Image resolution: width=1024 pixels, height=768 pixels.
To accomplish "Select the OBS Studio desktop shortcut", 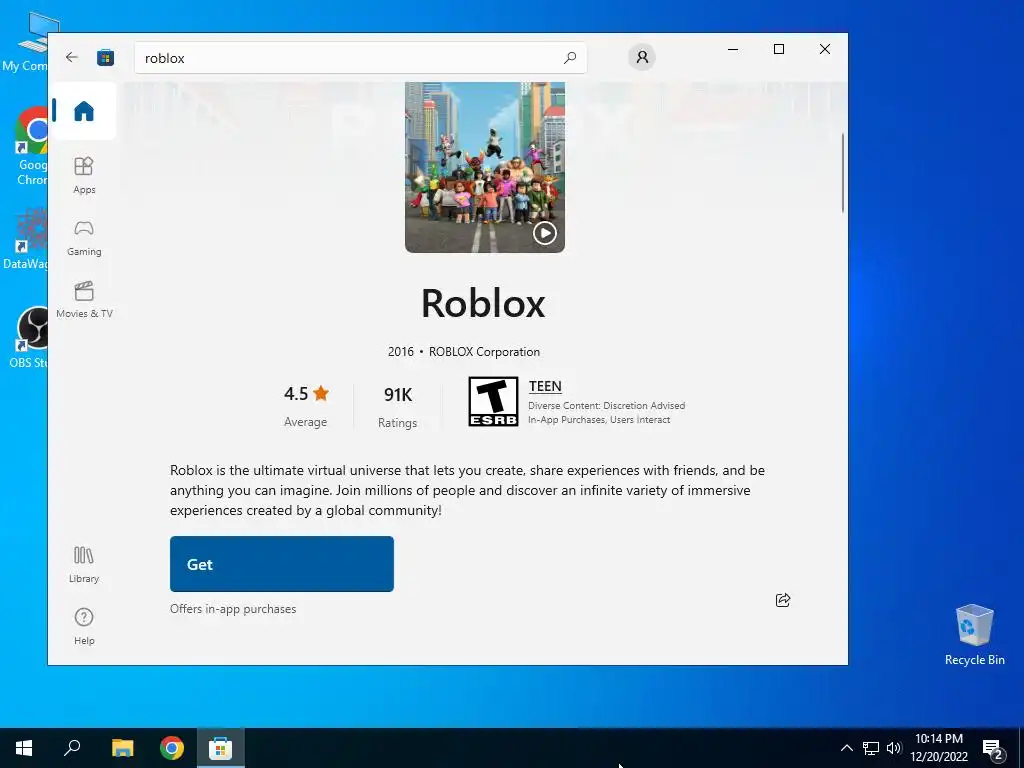I will (27, 338).
